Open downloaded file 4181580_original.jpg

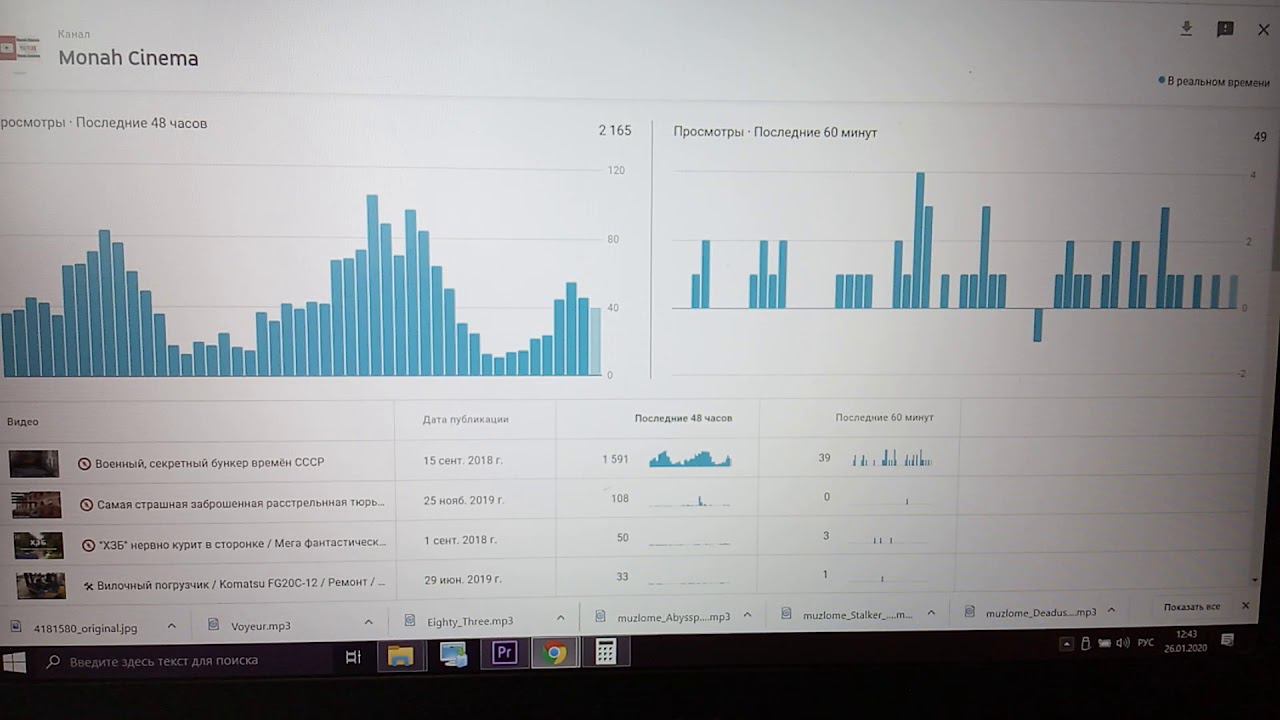pos(85,628)
